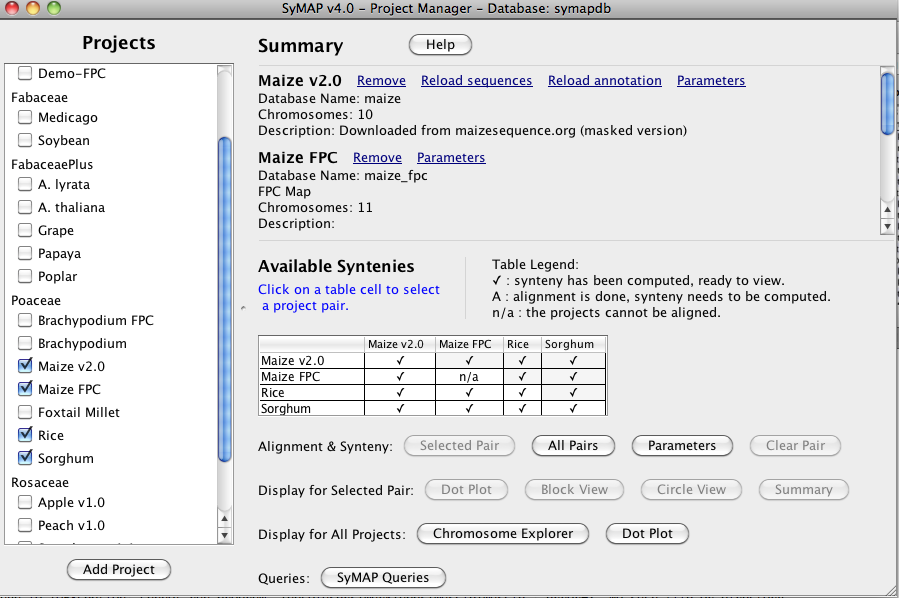This screenshot has height=598, width=899.
Task: Open Dot Plot for all projects
Action: [647, 534]
